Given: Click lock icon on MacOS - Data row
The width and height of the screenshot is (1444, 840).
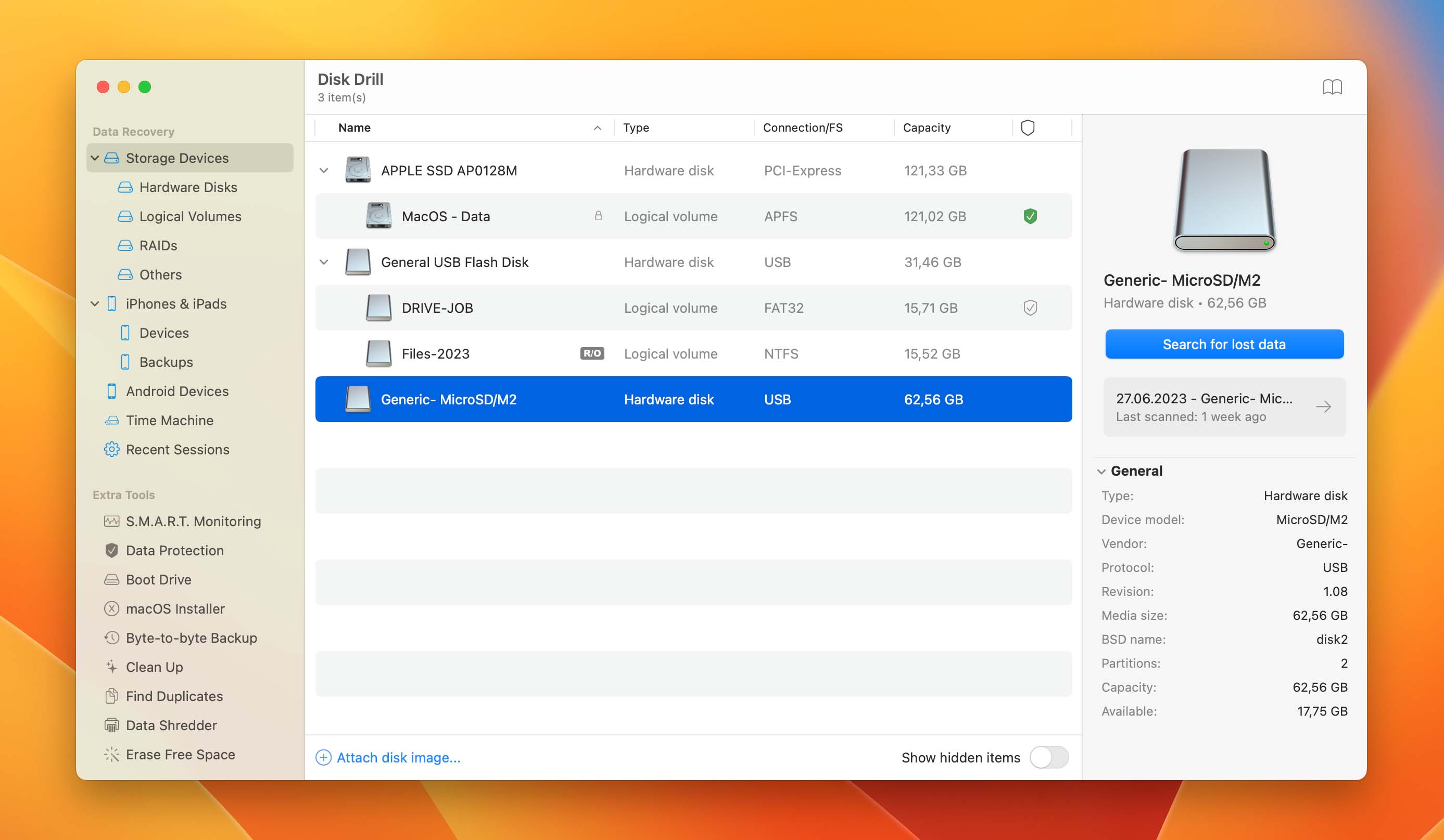Looking at the screenshot, I should click(x=598, y=216).
